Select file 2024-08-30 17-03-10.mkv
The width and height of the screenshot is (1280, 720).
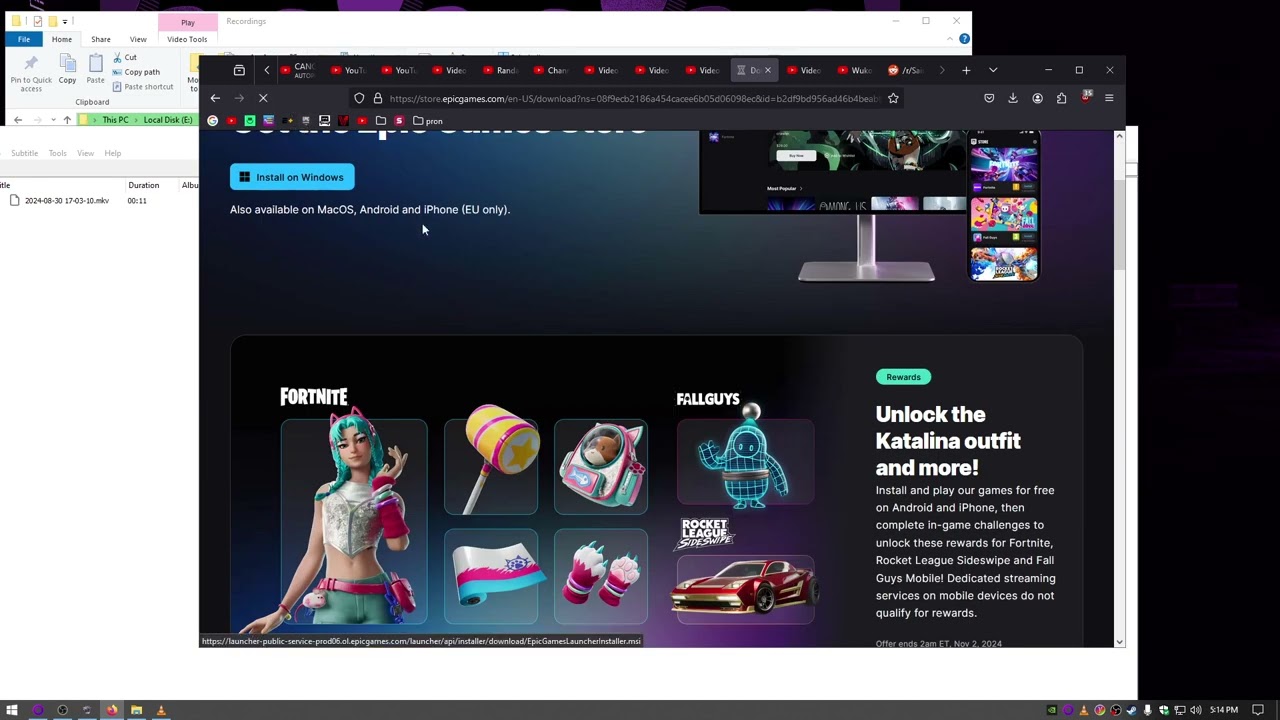tap(66, 201)
